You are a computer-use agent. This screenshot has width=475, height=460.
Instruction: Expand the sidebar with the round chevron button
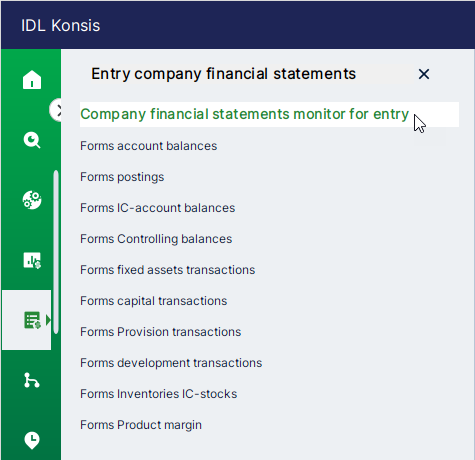(x=56, y=110)
